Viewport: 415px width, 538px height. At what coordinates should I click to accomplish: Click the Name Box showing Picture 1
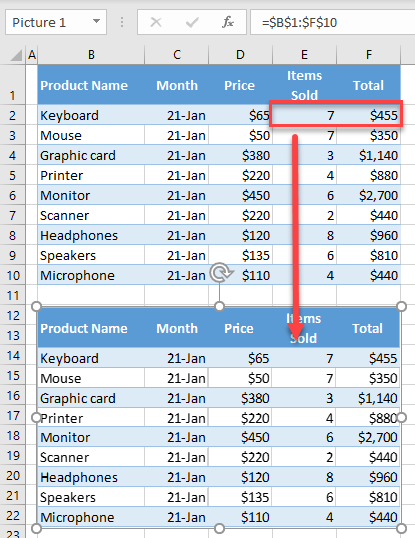[x=56, y=23]
